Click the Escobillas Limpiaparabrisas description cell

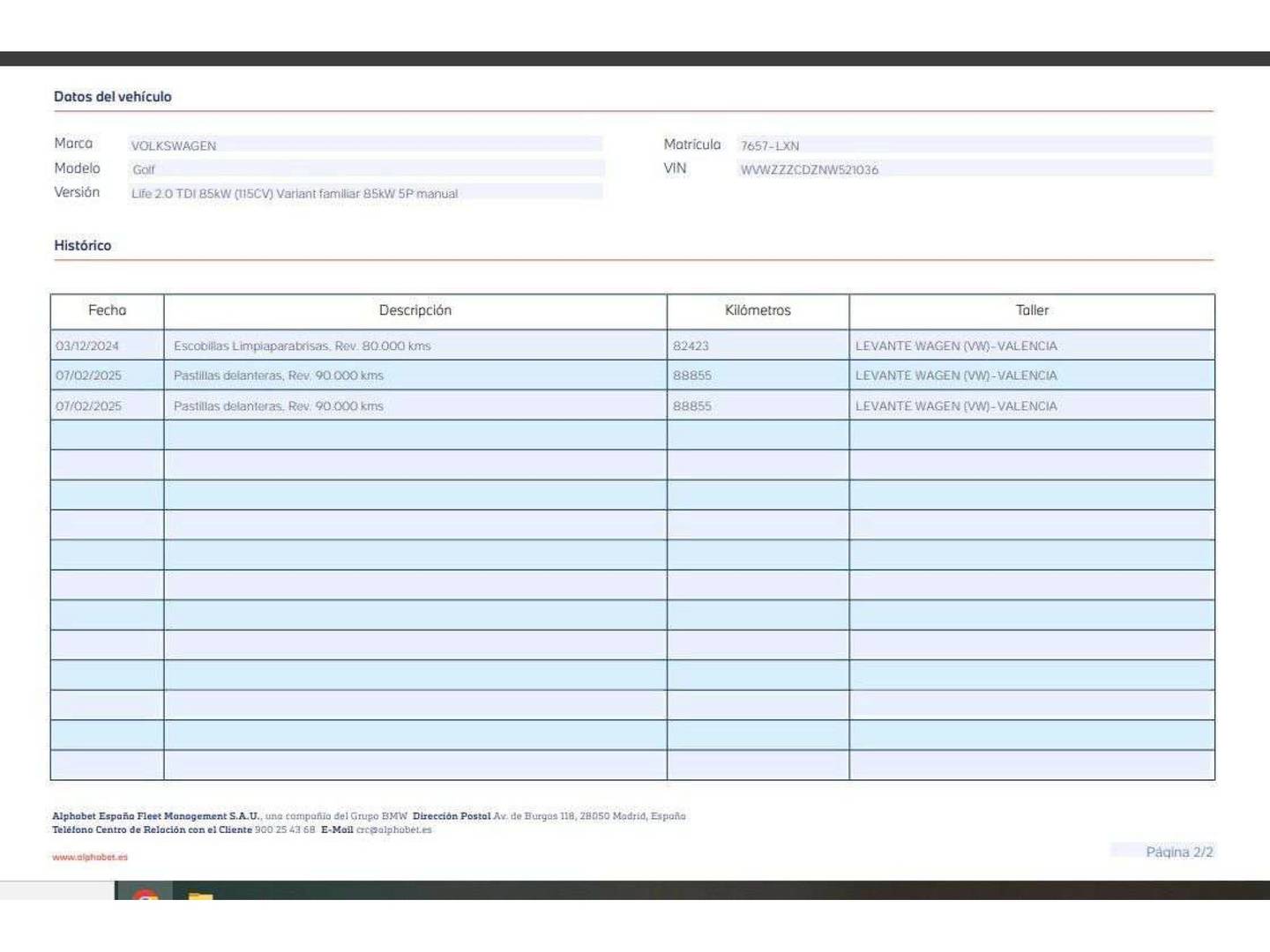click(415, 346)
